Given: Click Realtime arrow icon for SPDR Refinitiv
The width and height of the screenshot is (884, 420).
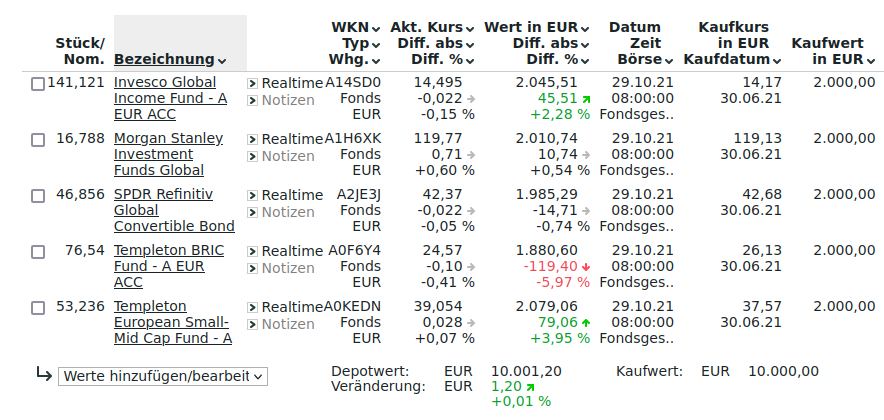Looking at the screenshot, I should coord(253,195).
